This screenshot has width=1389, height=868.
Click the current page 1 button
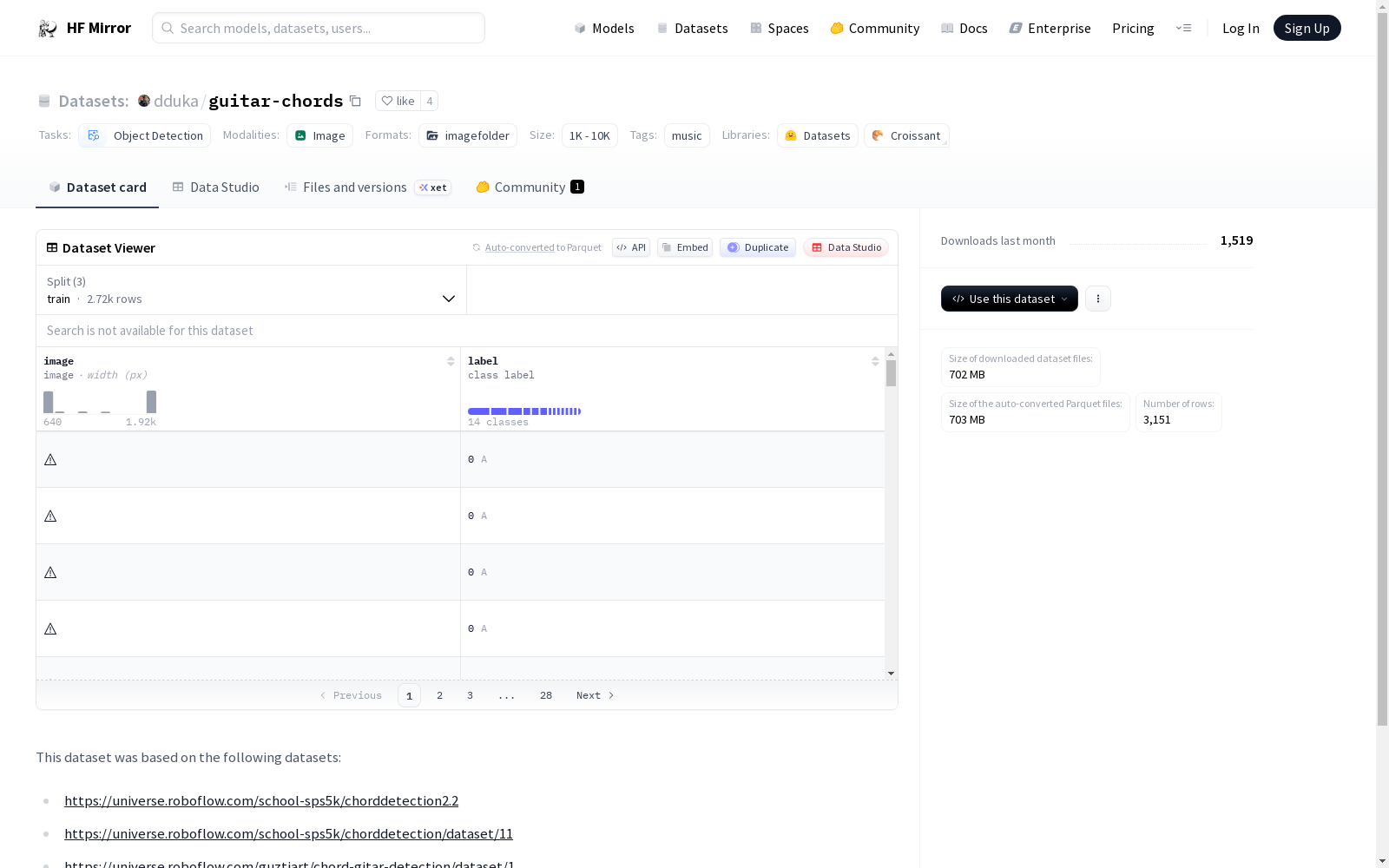pyautogui.click(x=409, y=695)
